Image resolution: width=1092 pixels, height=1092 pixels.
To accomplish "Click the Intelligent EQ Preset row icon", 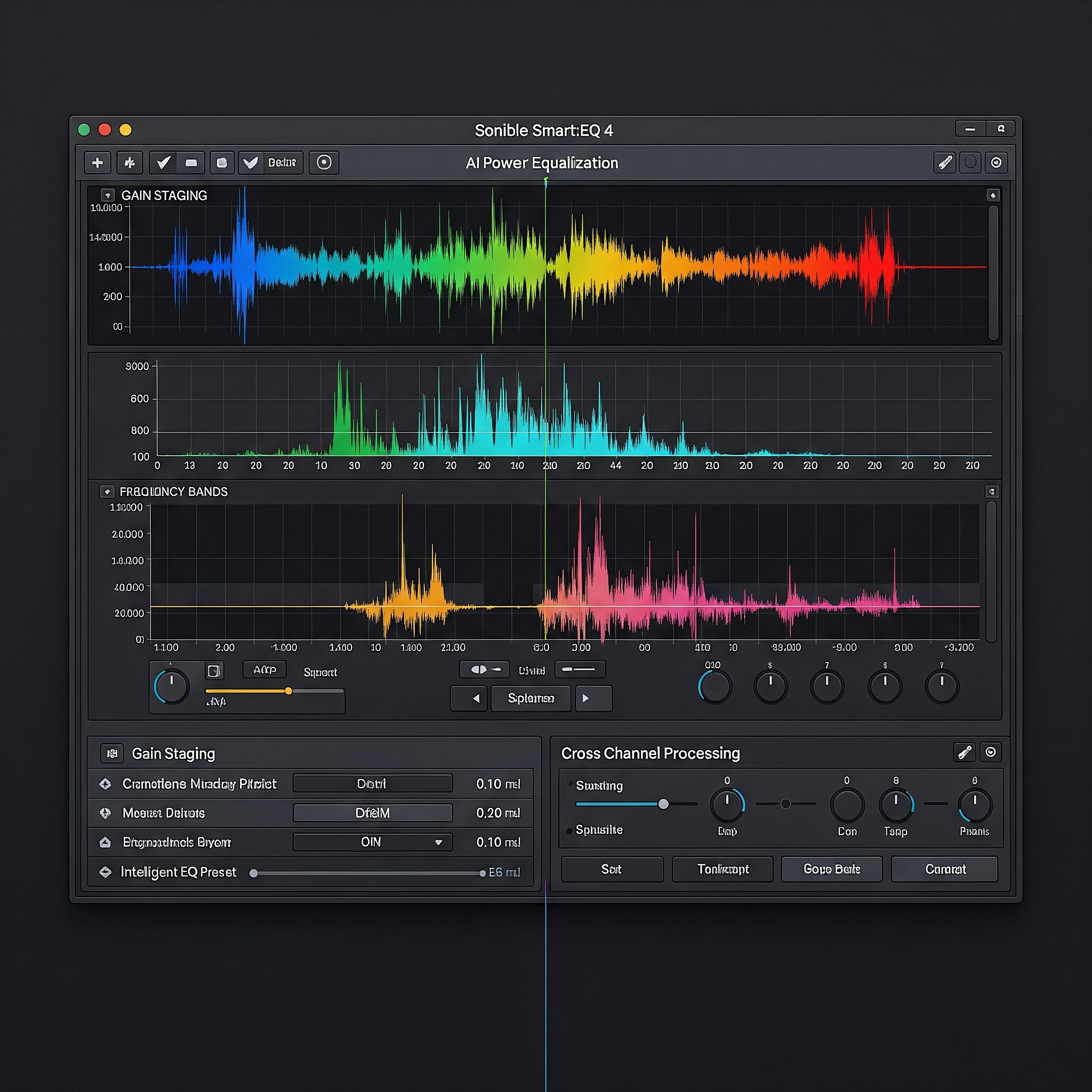I will [x=105, y=872].
